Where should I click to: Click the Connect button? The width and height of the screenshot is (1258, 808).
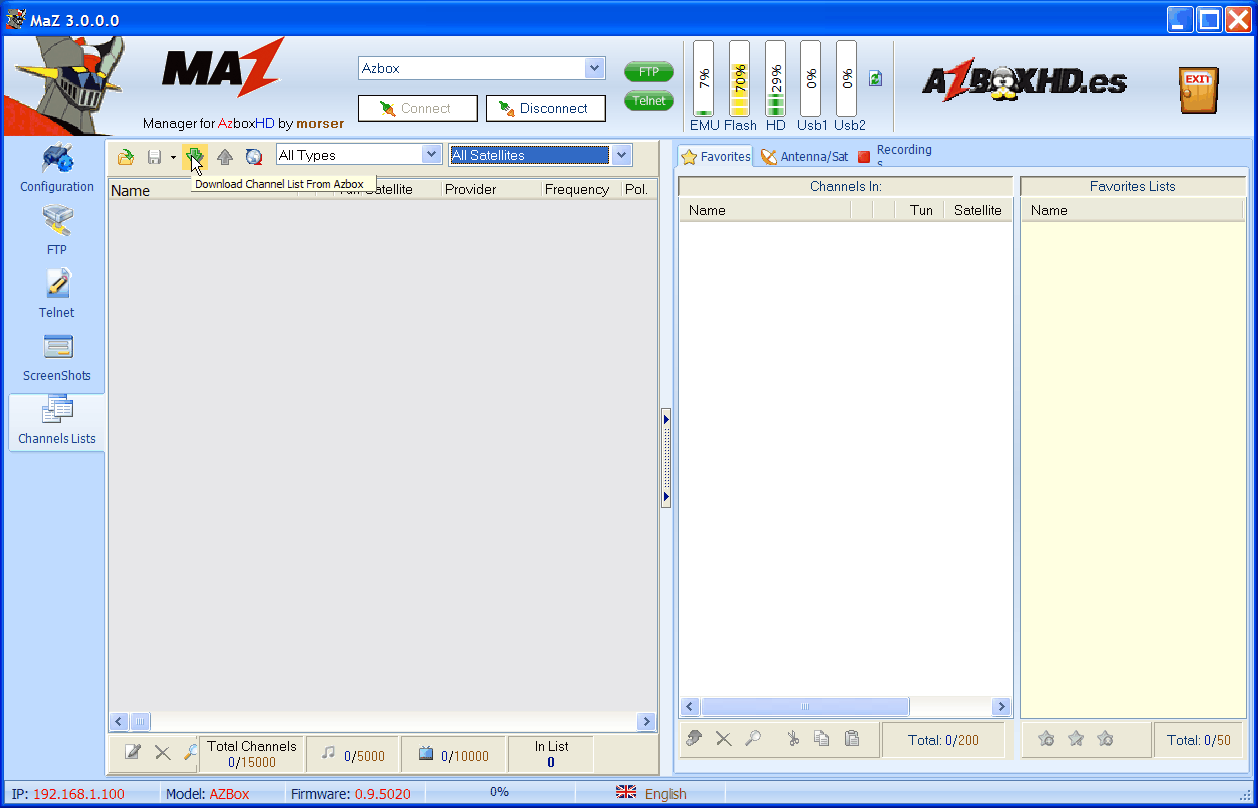click(x=417, y=108)
